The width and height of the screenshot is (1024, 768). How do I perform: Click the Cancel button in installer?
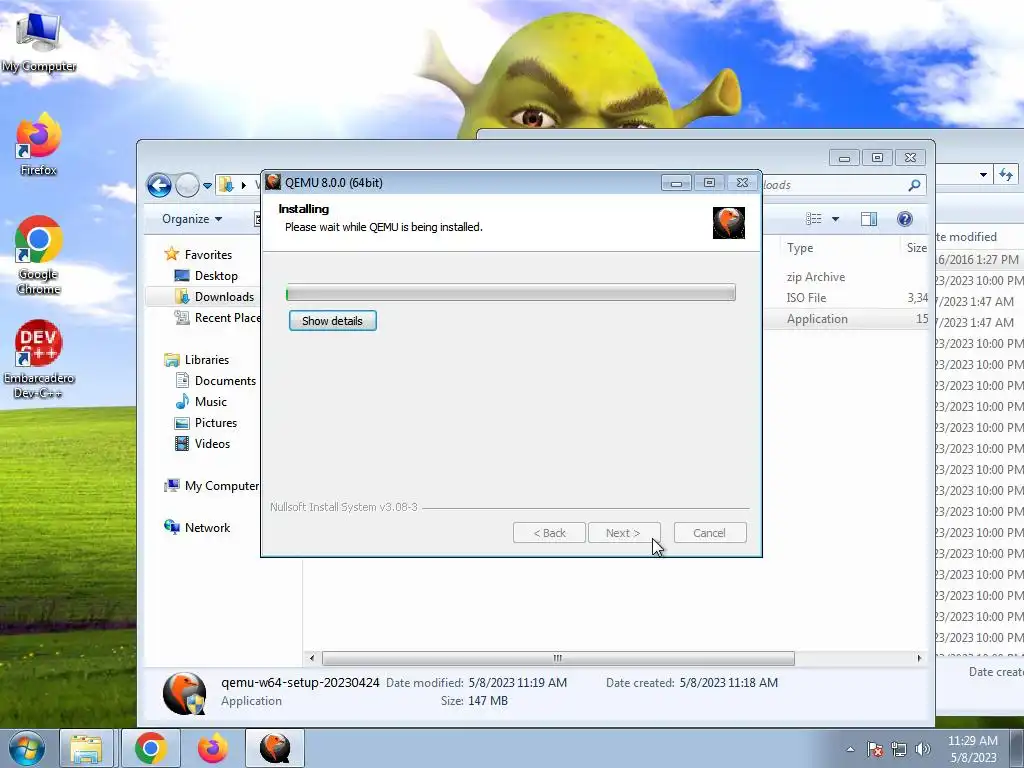(x=709, y=533)
